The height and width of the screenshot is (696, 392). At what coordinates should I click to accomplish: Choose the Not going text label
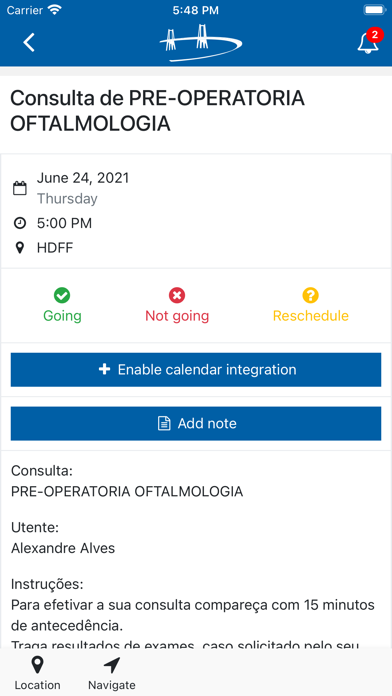pos(177,316)
